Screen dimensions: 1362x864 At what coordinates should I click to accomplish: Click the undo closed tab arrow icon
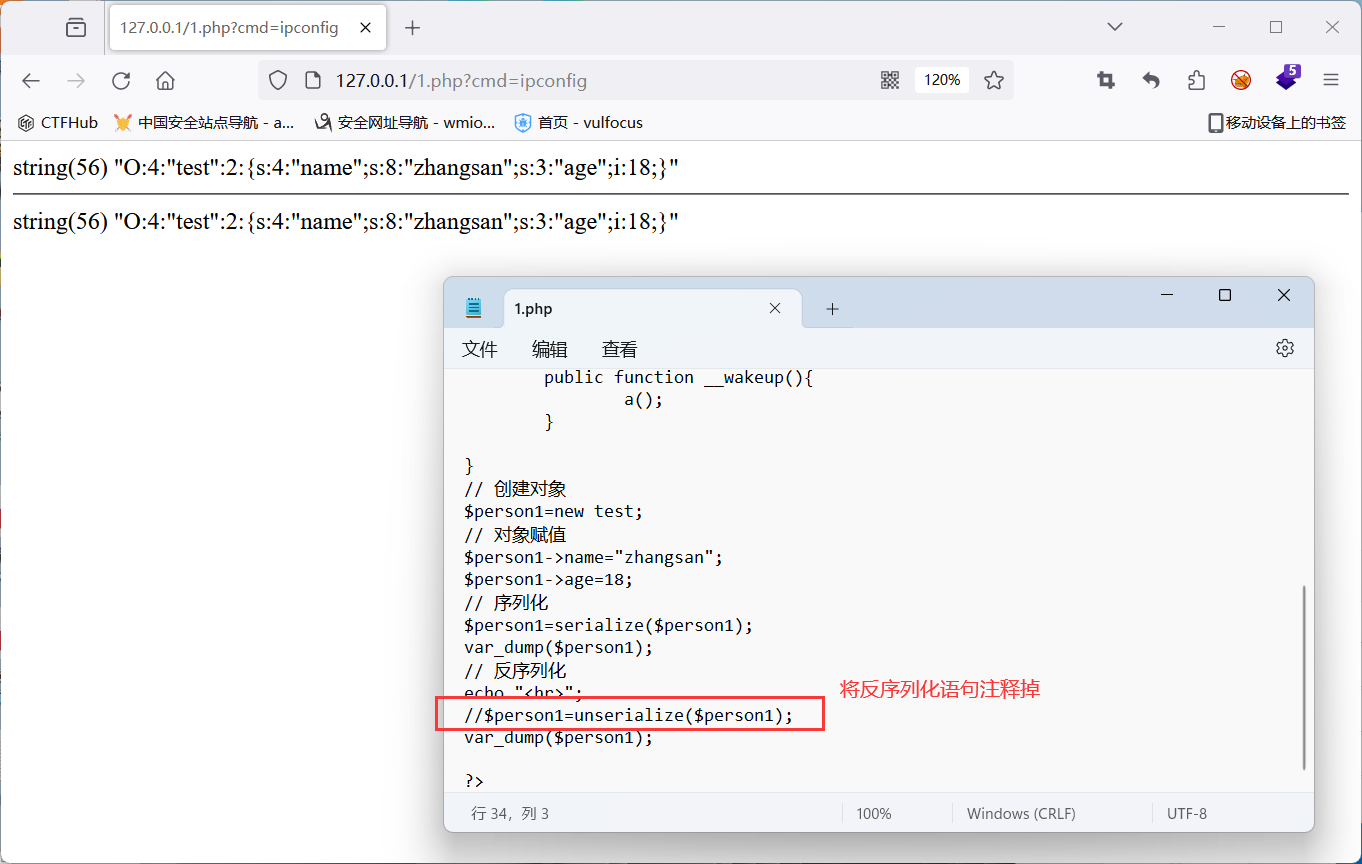1151,80
